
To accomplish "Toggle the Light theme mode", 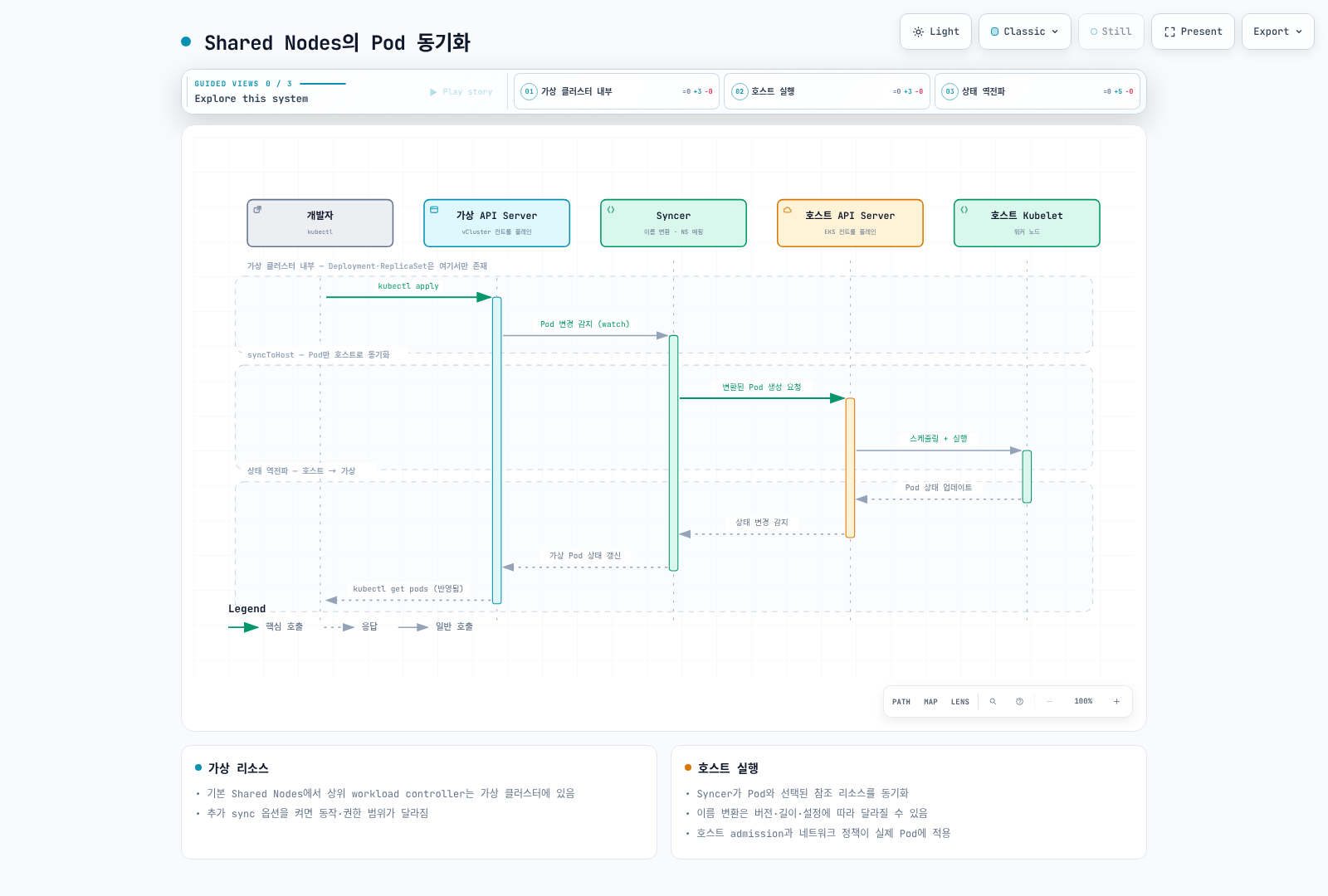I will click(x=935, y=32).
